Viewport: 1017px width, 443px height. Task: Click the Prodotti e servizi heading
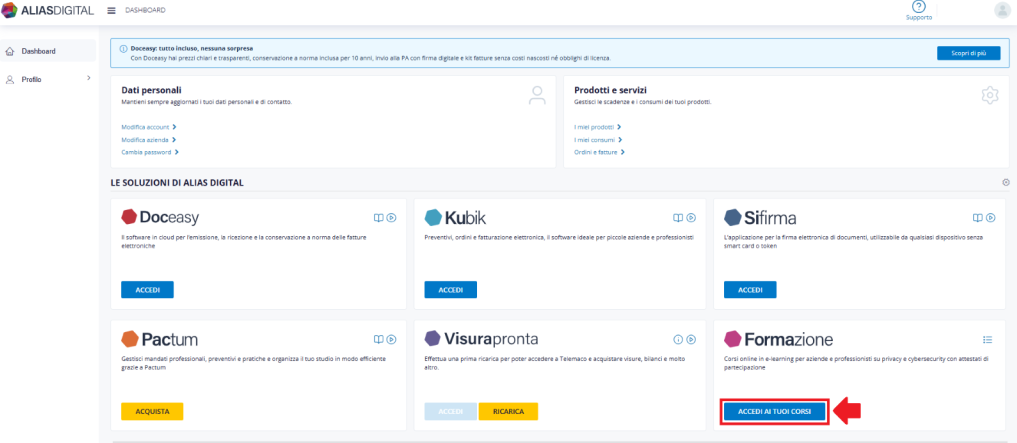[x=610, y=90]
